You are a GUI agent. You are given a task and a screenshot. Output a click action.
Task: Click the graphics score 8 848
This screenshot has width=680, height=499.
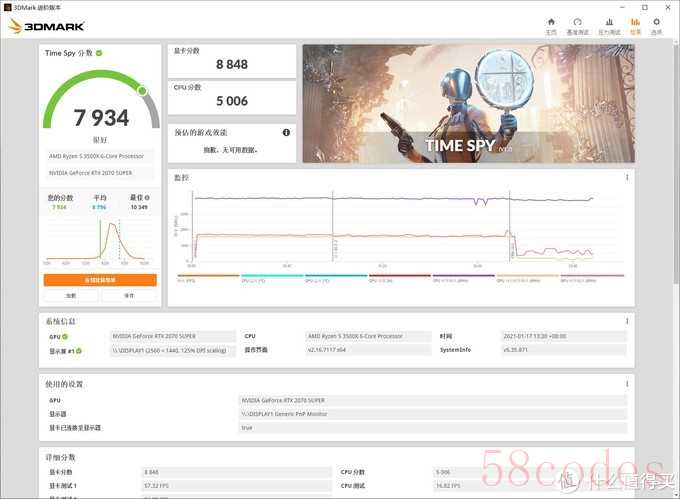point(232,65)
